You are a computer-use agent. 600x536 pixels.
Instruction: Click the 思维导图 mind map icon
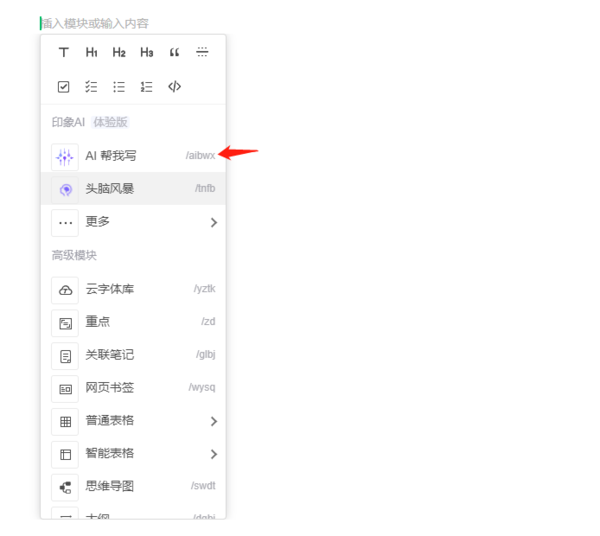(x=65, y=488)
